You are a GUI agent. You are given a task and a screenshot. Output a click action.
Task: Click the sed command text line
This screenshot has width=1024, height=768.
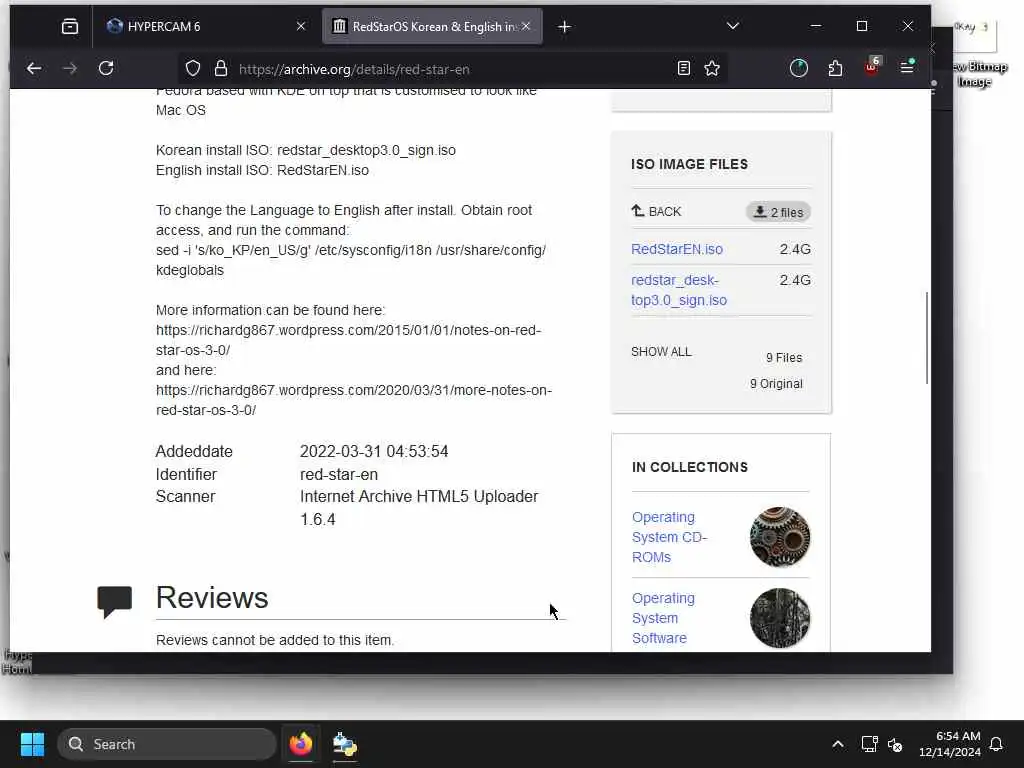pyautogui.click(x=351, y=260)
